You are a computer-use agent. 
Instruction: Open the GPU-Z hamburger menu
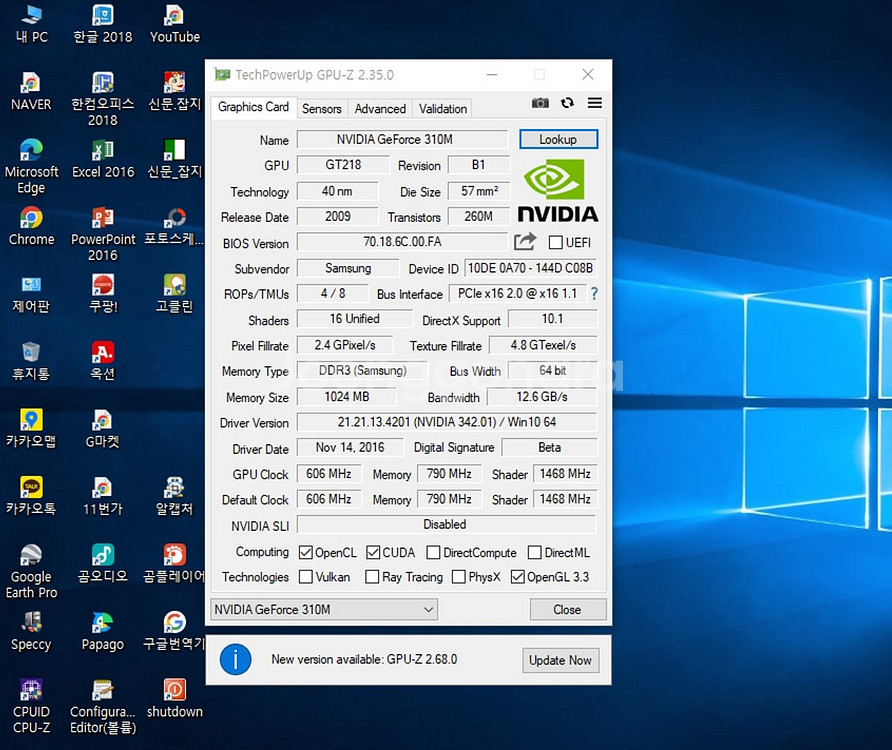pyautogui.click(x=594, y=103)
